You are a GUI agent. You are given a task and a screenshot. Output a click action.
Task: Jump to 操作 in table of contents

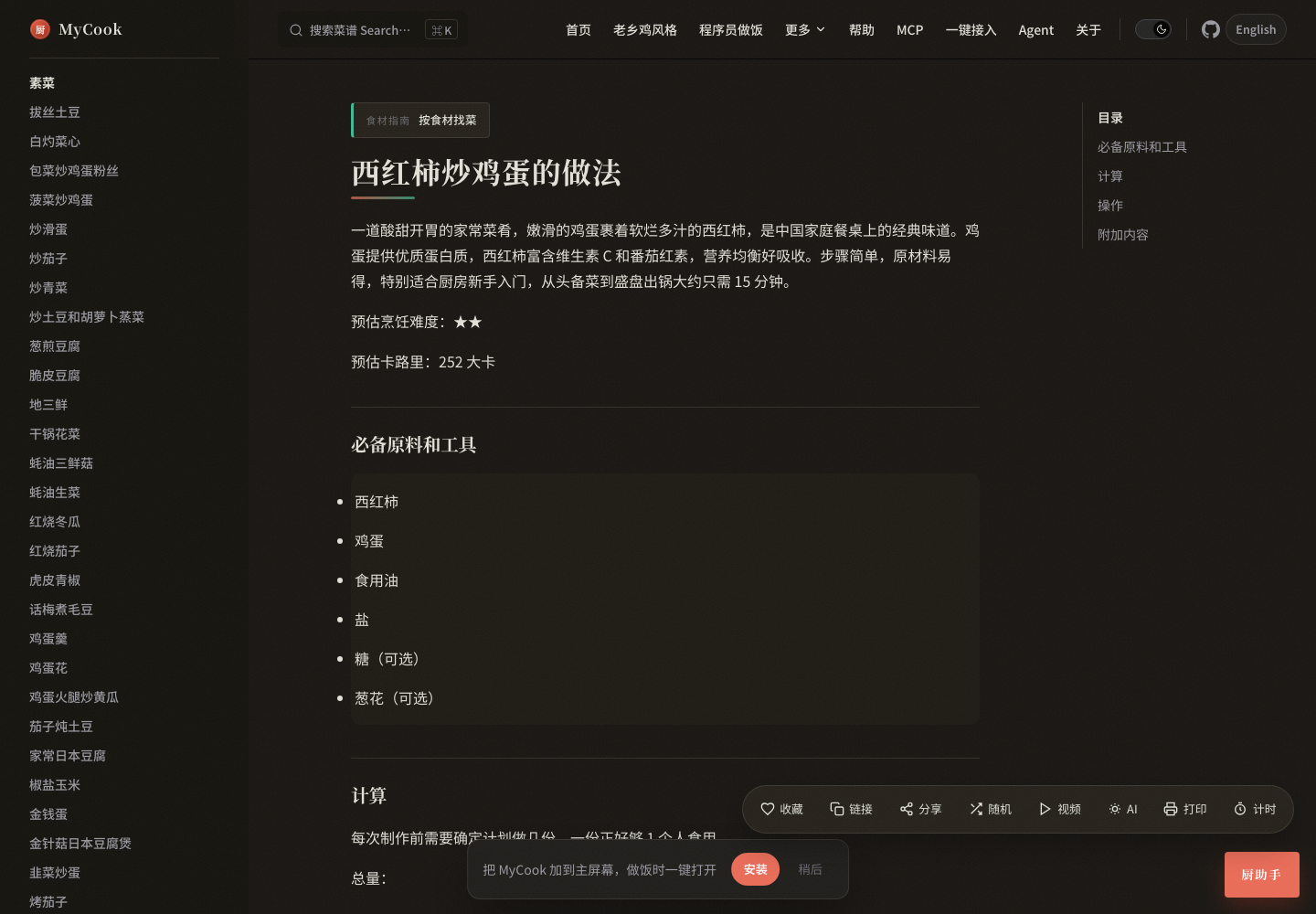click(x=1110, y=206)
